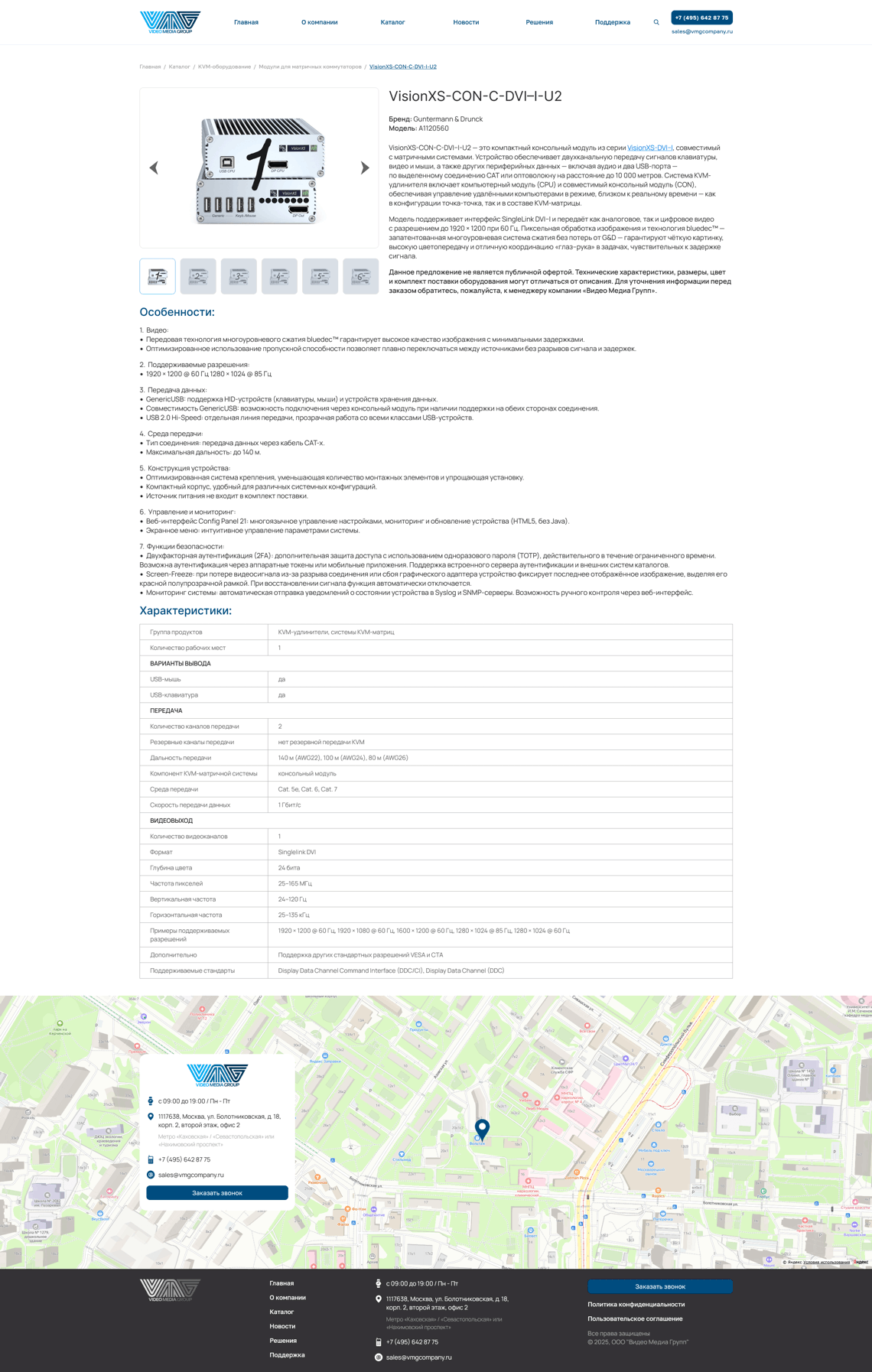Click phone number +7 (495) 642 87 75 on map card

[x=184, y=1159]
